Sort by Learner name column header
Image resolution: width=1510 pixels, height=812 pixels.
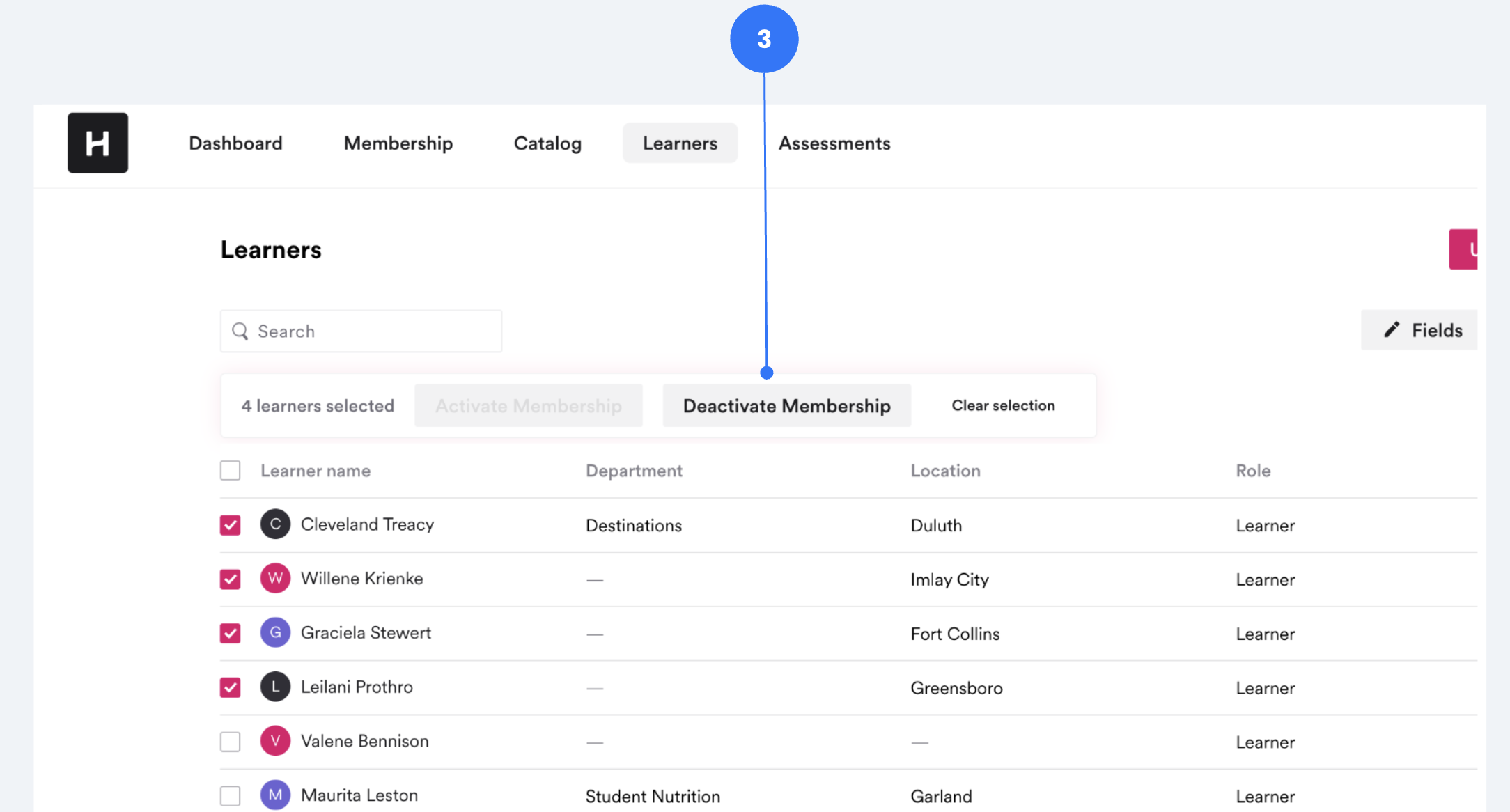click(x=316, y=471)
